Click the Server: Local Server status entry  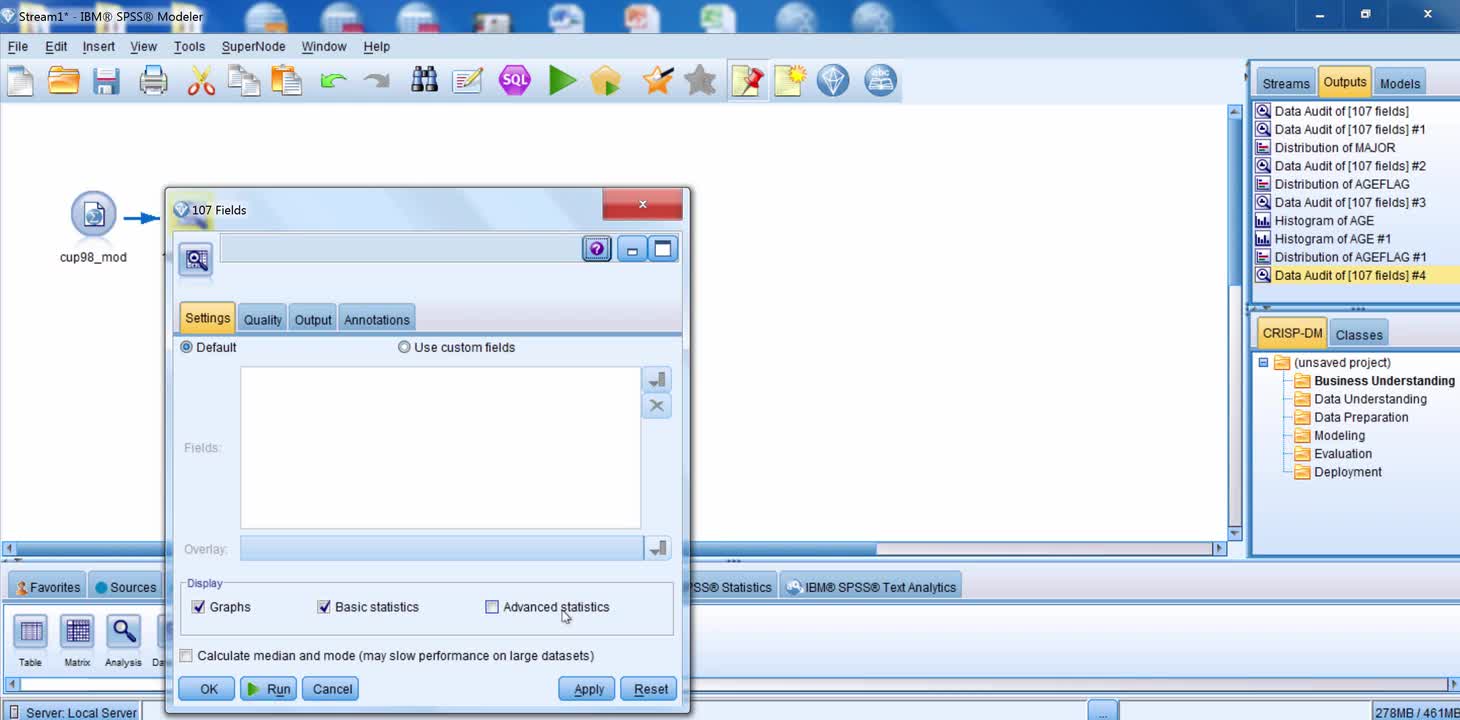[x=73, y=713]
